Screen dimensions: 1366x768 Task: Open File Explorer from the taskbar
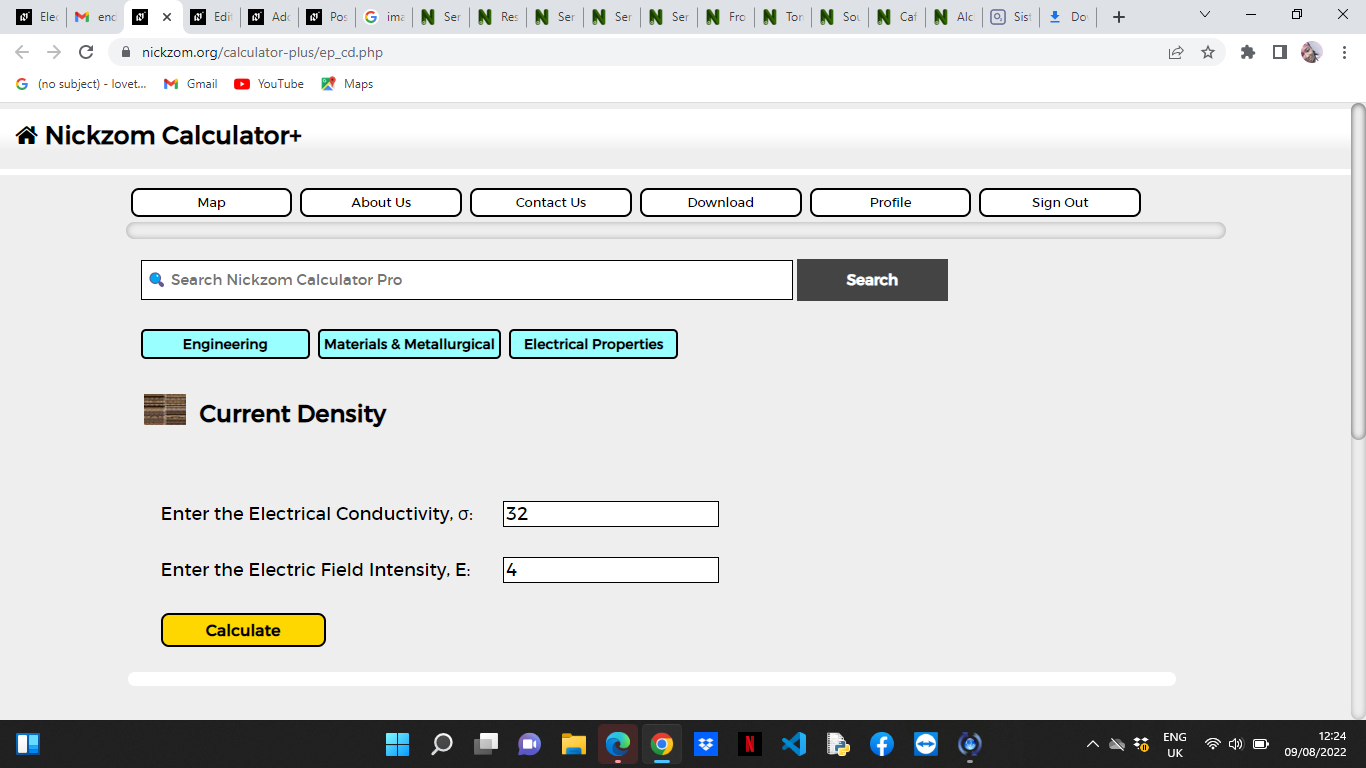(x=573, y=744)
